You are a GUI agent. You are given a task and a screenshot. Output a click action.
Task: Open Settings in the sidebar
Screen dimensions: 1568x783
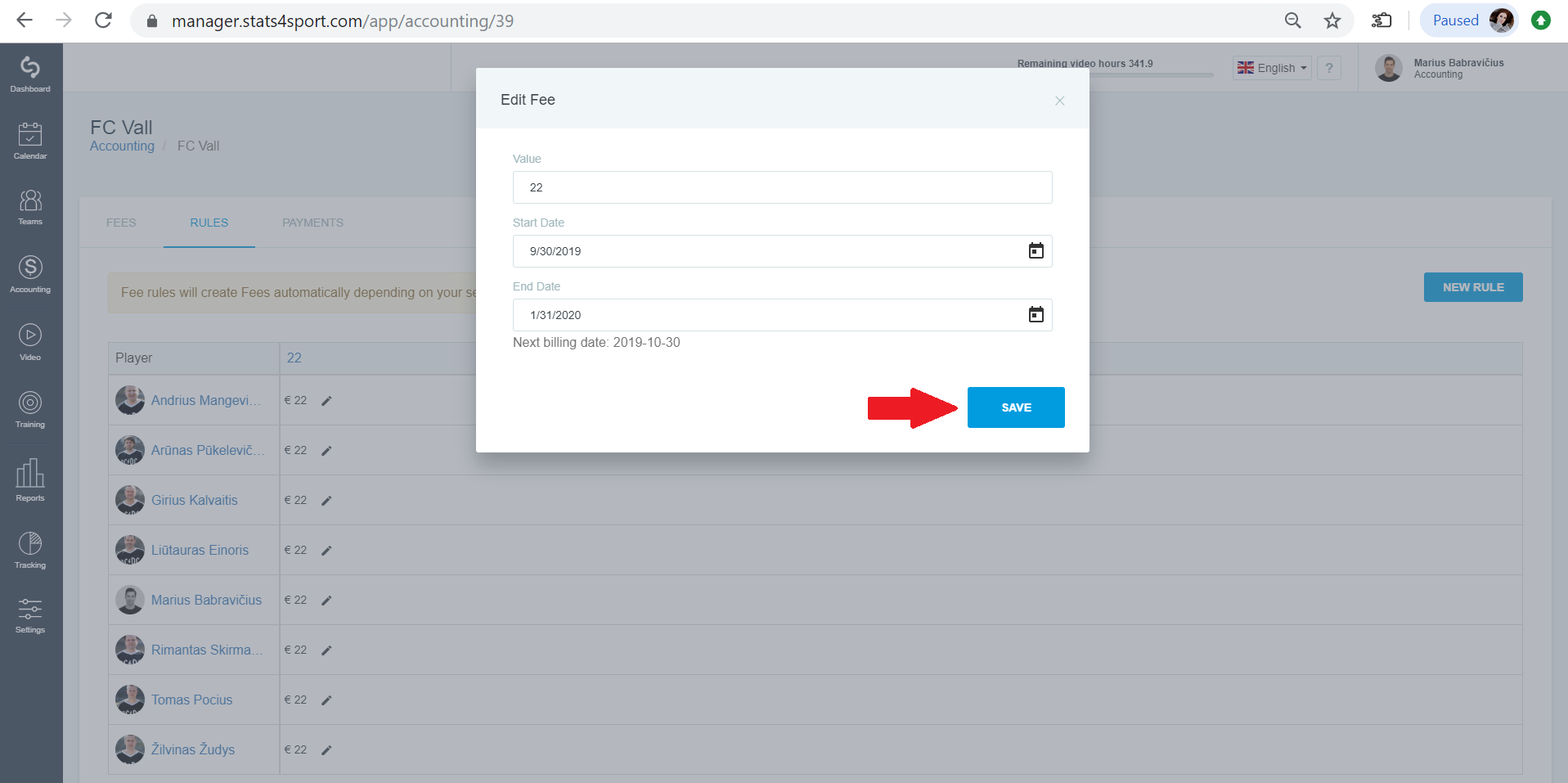pos(30,615)
